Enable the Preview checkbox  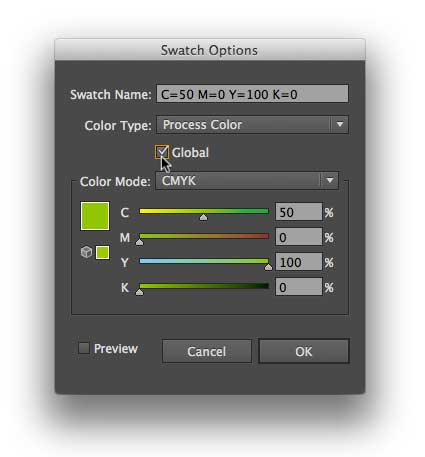(84, 348)
